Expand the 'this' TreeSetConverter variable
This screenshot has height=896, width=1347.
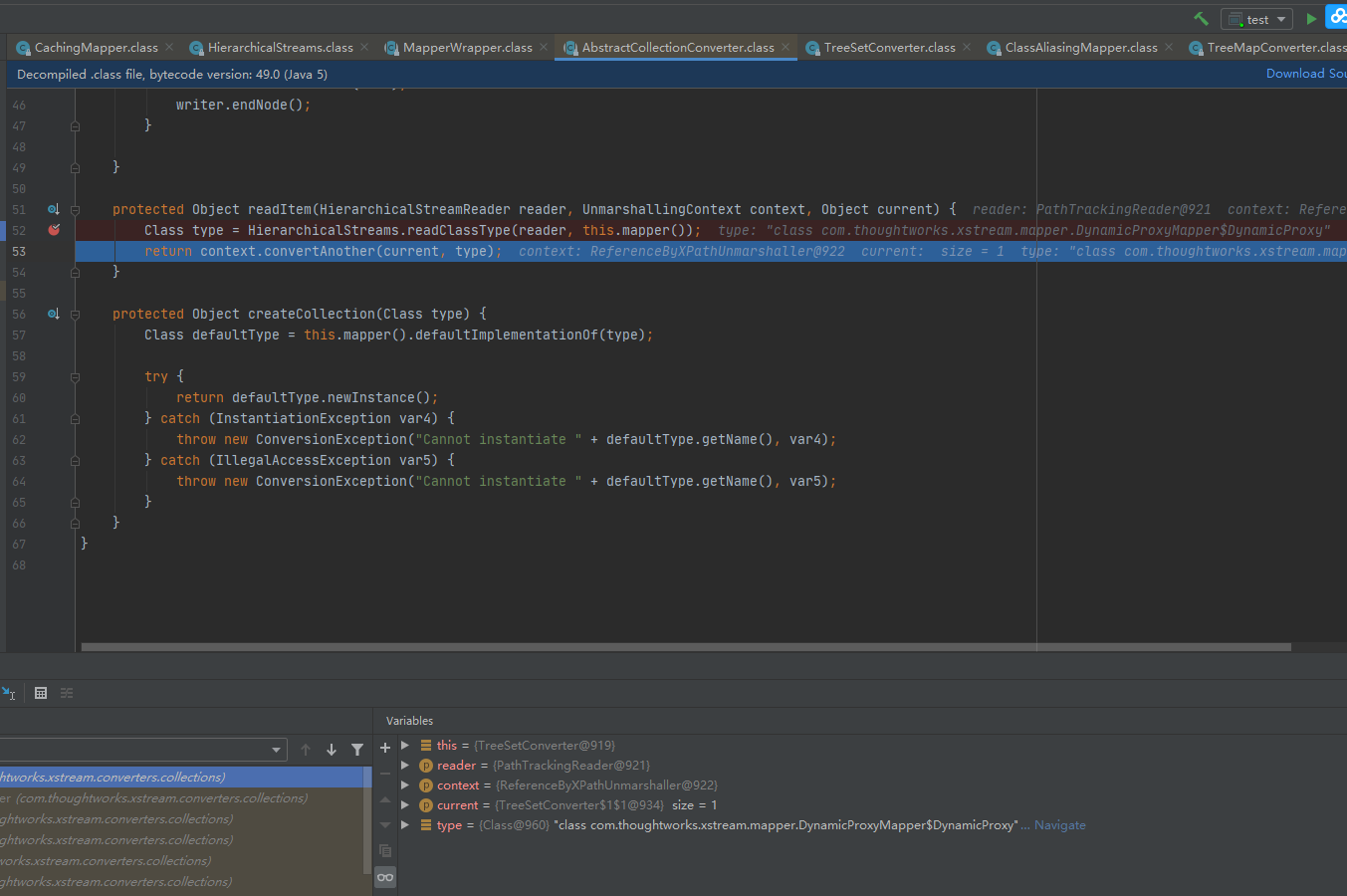click(x=405, y=745)
